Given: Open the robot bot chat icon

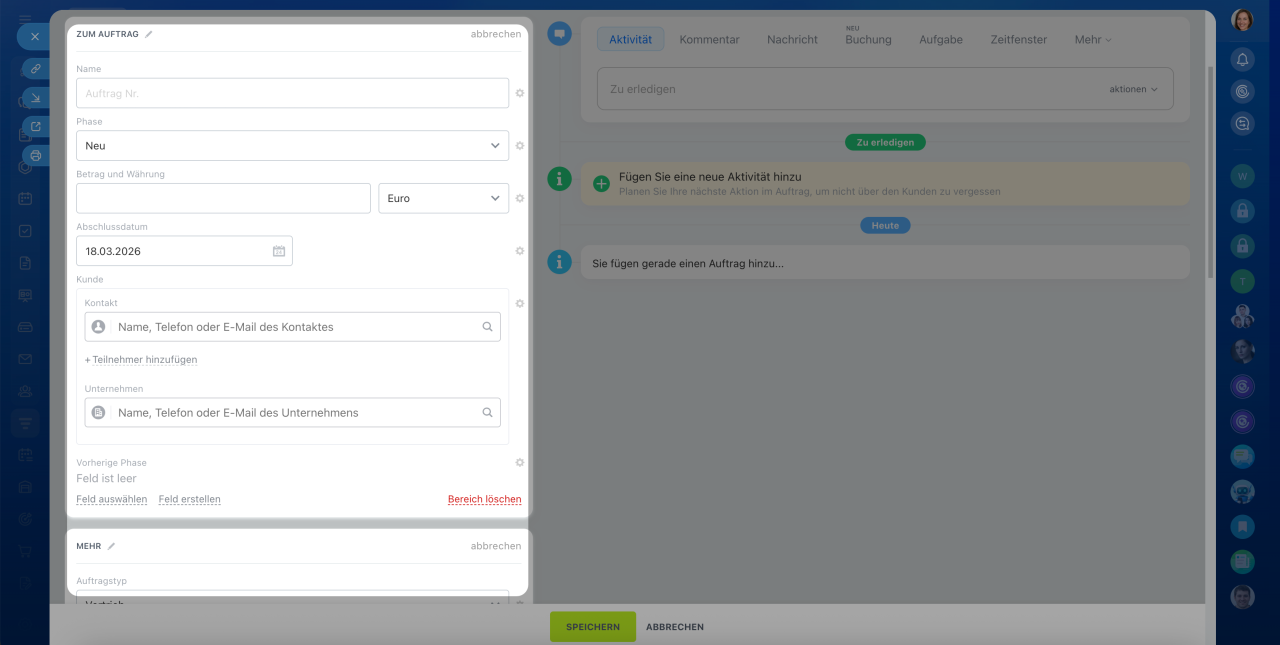Looking at the screenshot, I should tap(1242, 491).
